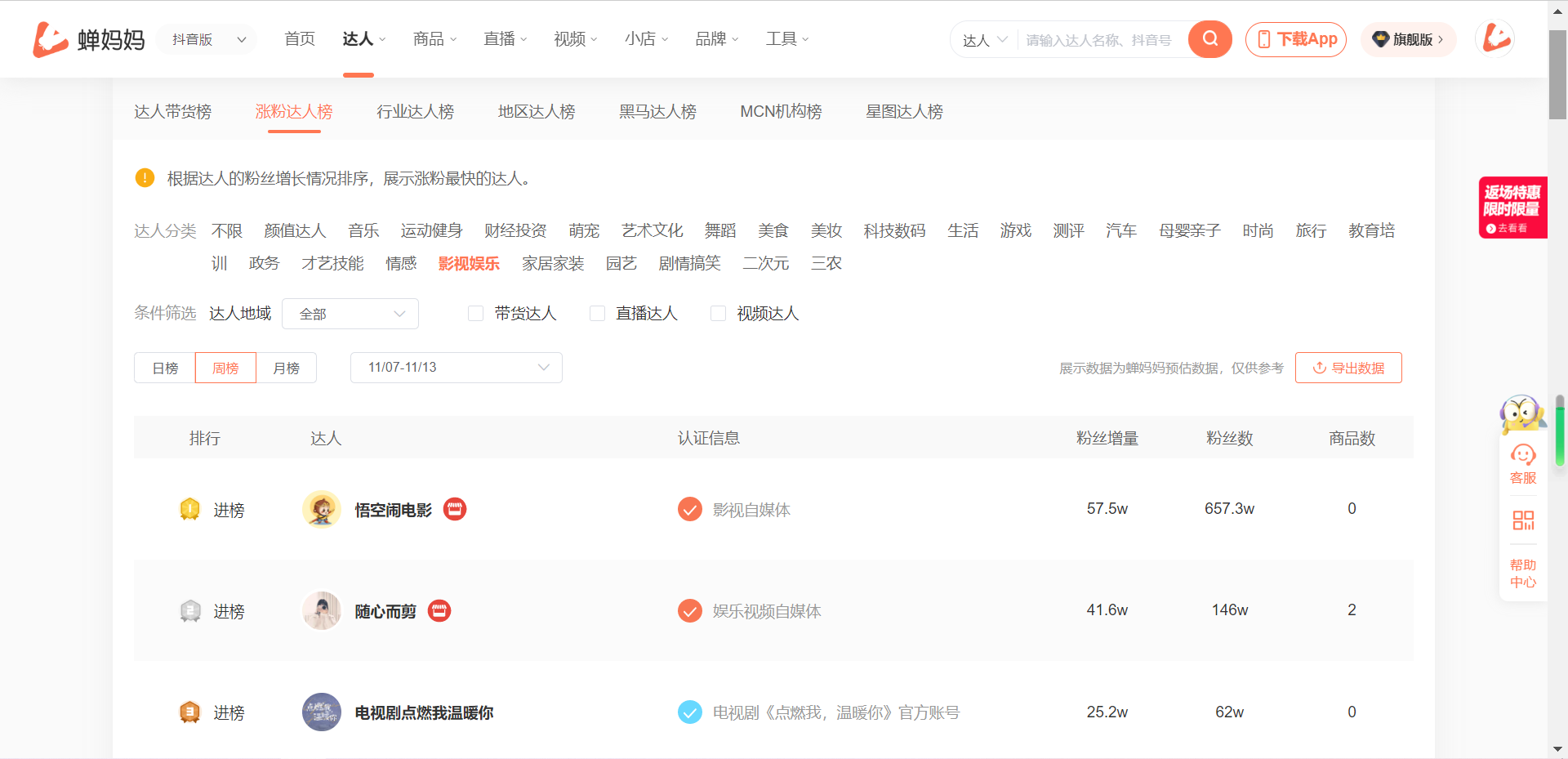The height and width of the screenshot is (759, 1568).
Task: Filter by the 颜值达人 category
Action: tap(295, 230)
